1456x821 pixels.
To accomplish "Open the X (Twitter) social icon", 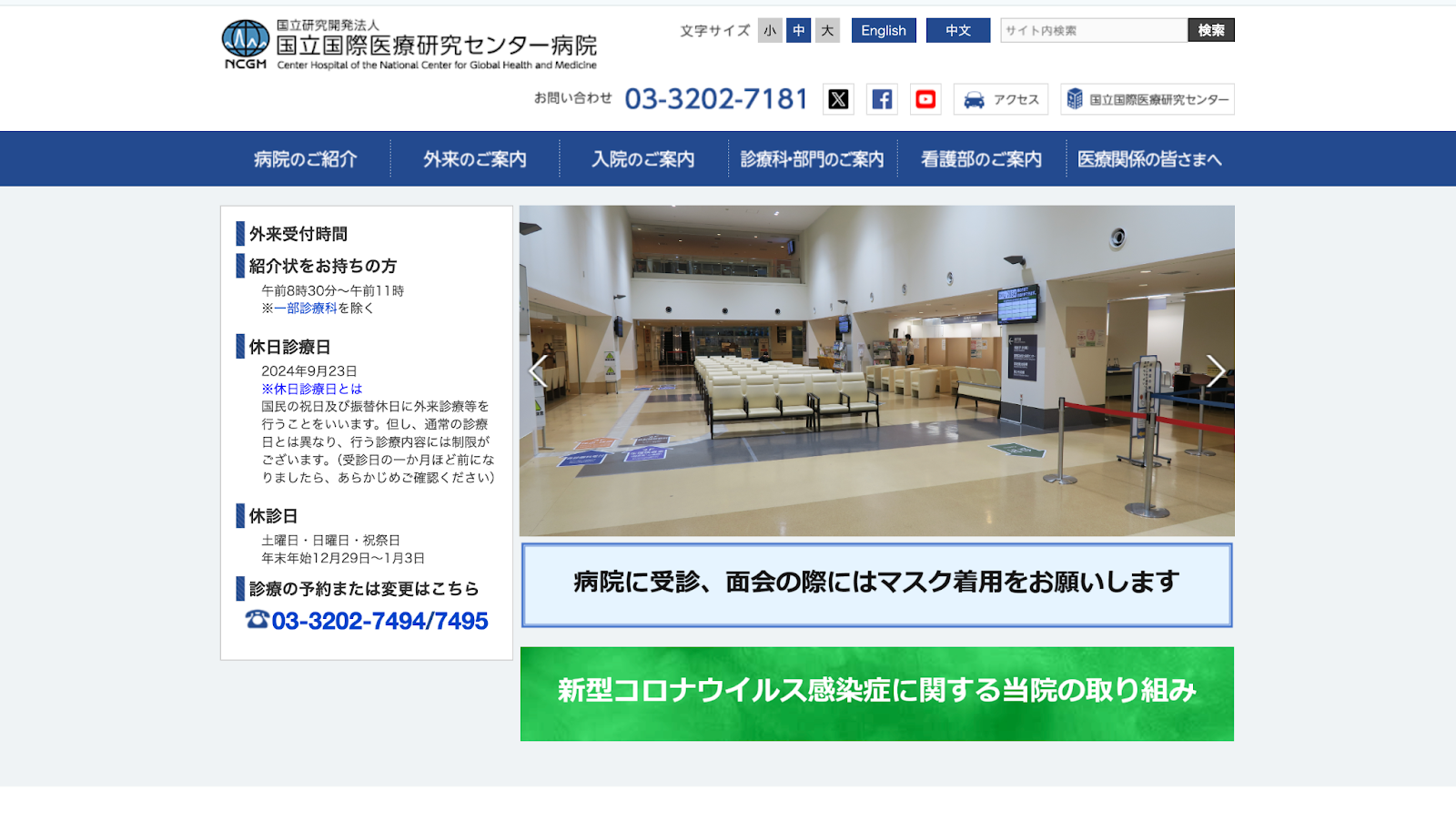I will 838,99.
